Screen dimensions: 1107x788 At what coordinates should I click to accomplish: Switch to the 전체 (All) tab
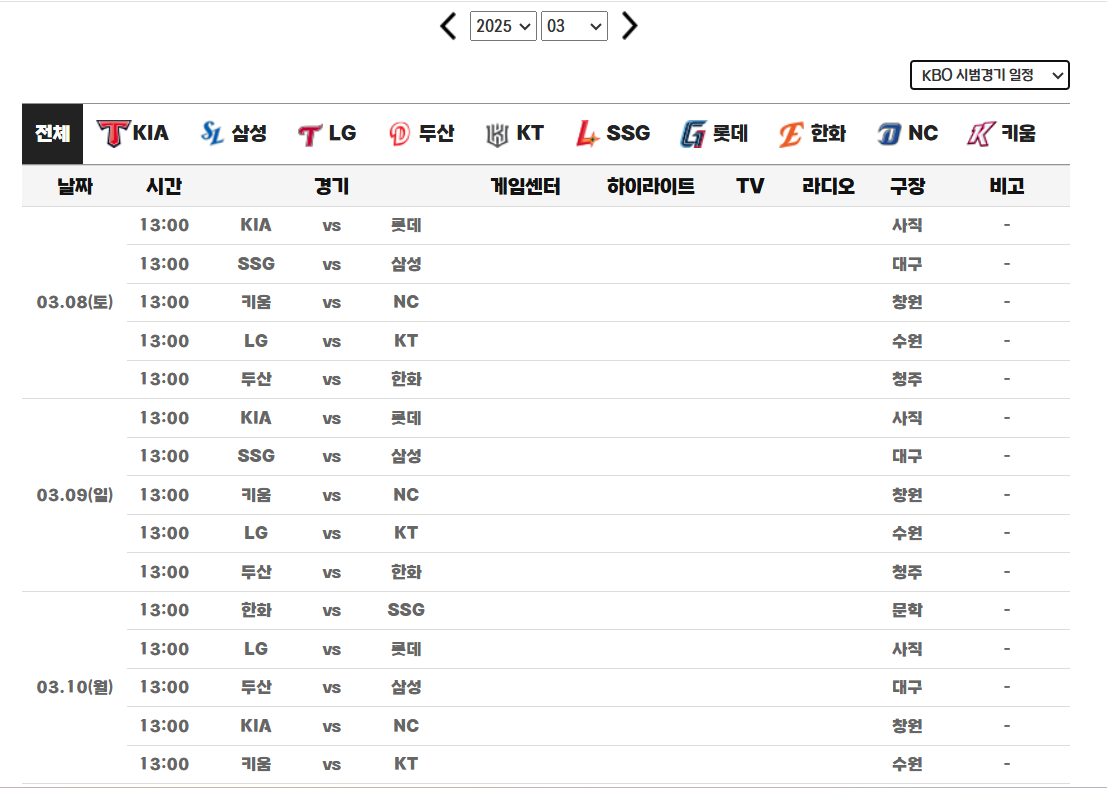(x=51, y=131)
